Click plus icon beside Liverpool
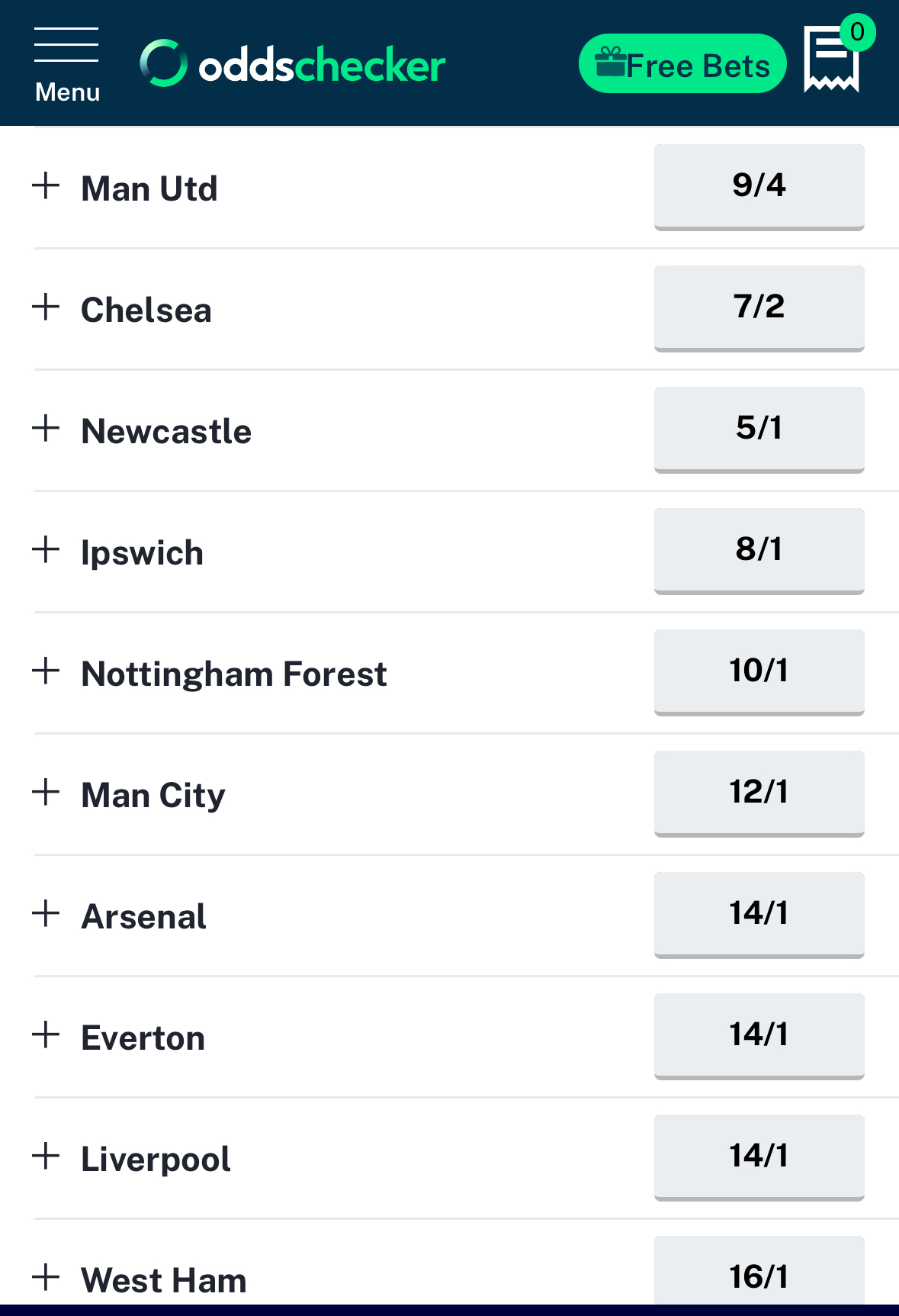899x1316 pixels. [x=47, y=1157]
